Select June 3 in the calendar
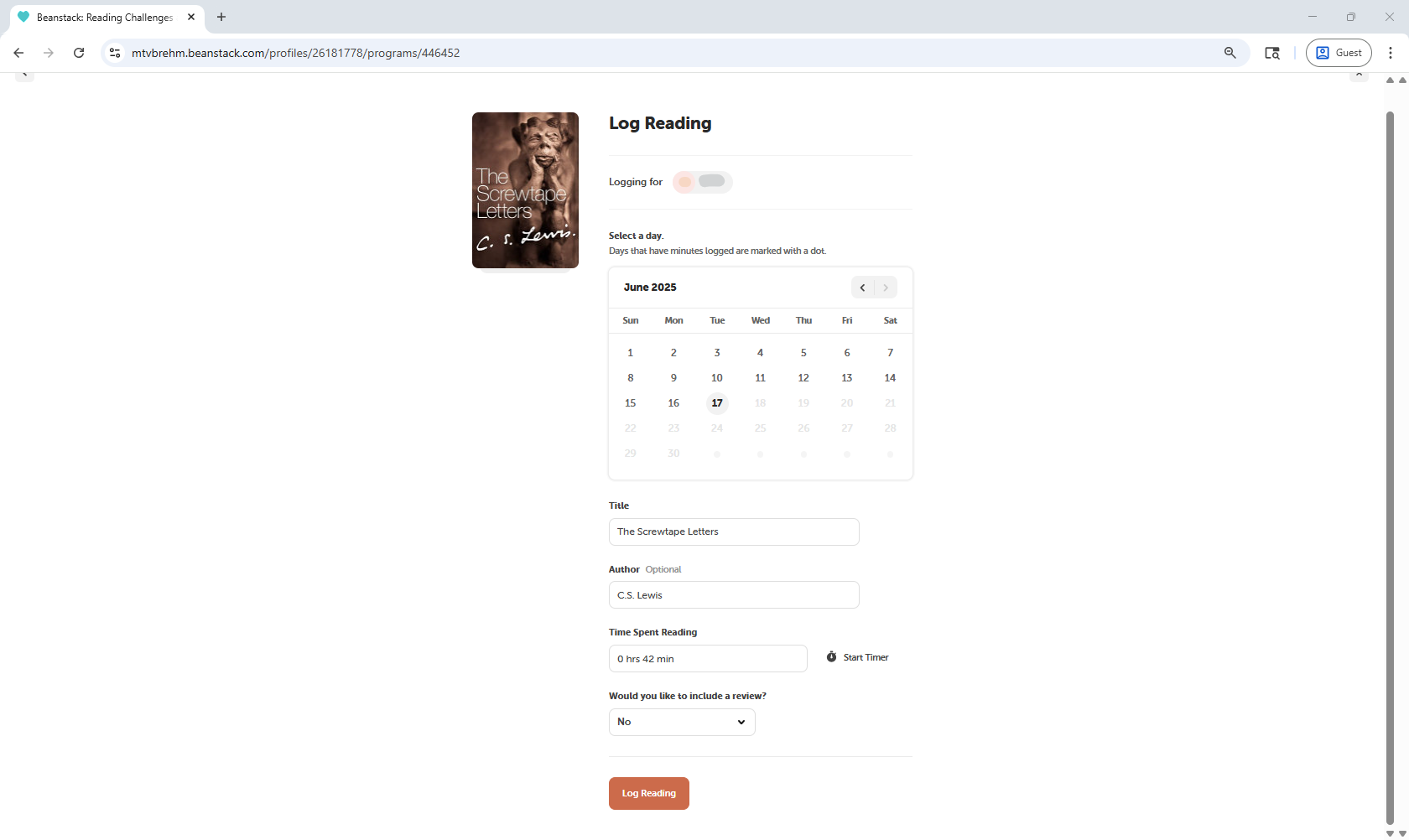This screenshot has height=840, width=1409. (717, 353)
